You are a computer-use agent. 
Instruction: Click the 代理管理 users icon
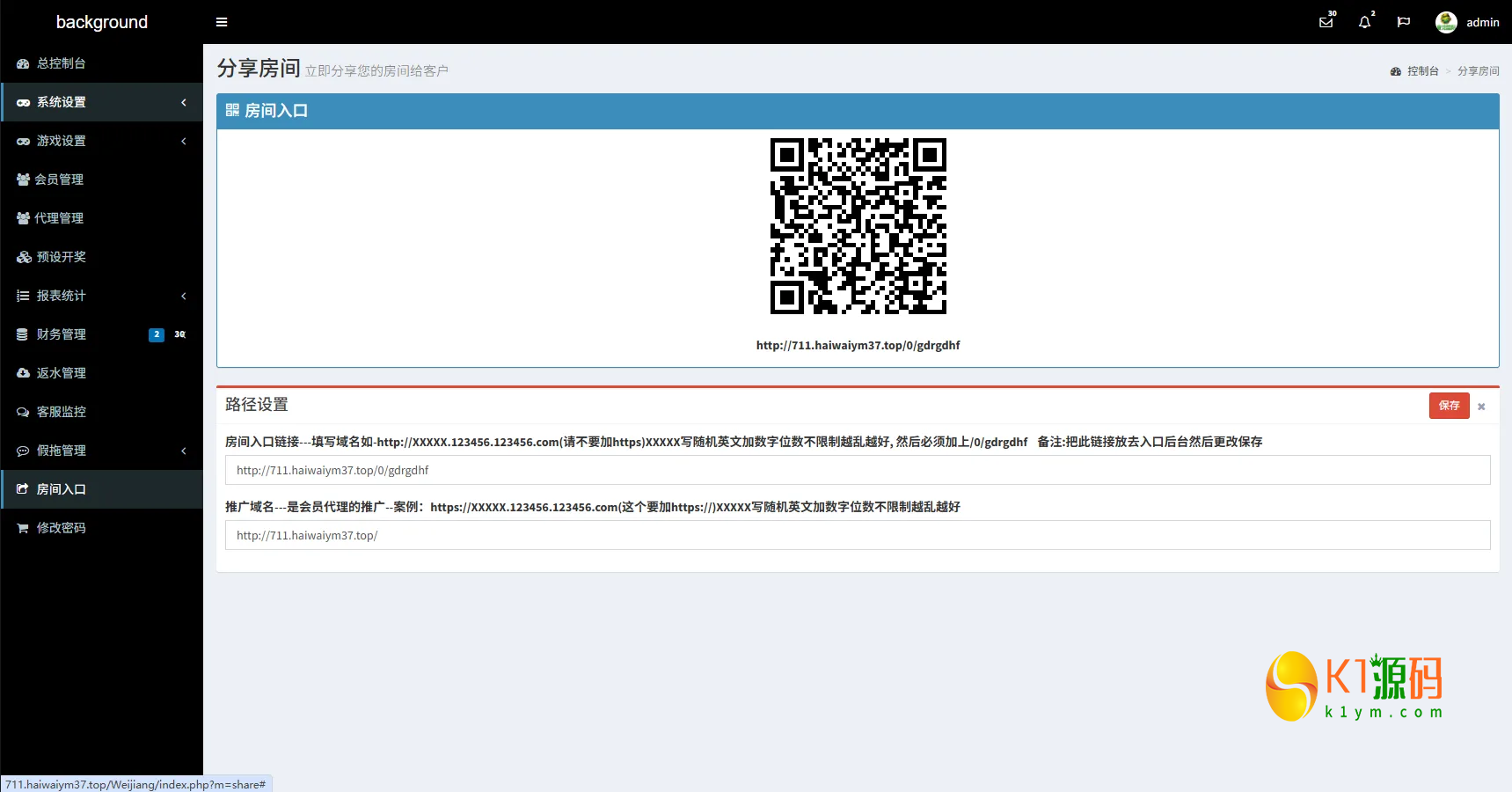[23, 218]
